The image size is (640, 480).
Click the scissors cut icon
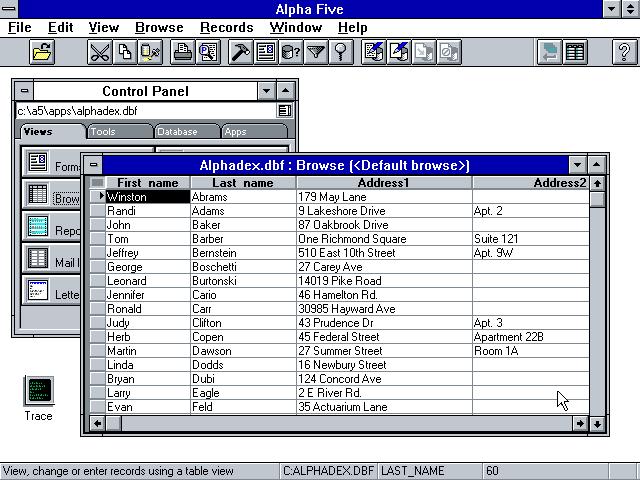coord(100,52)
